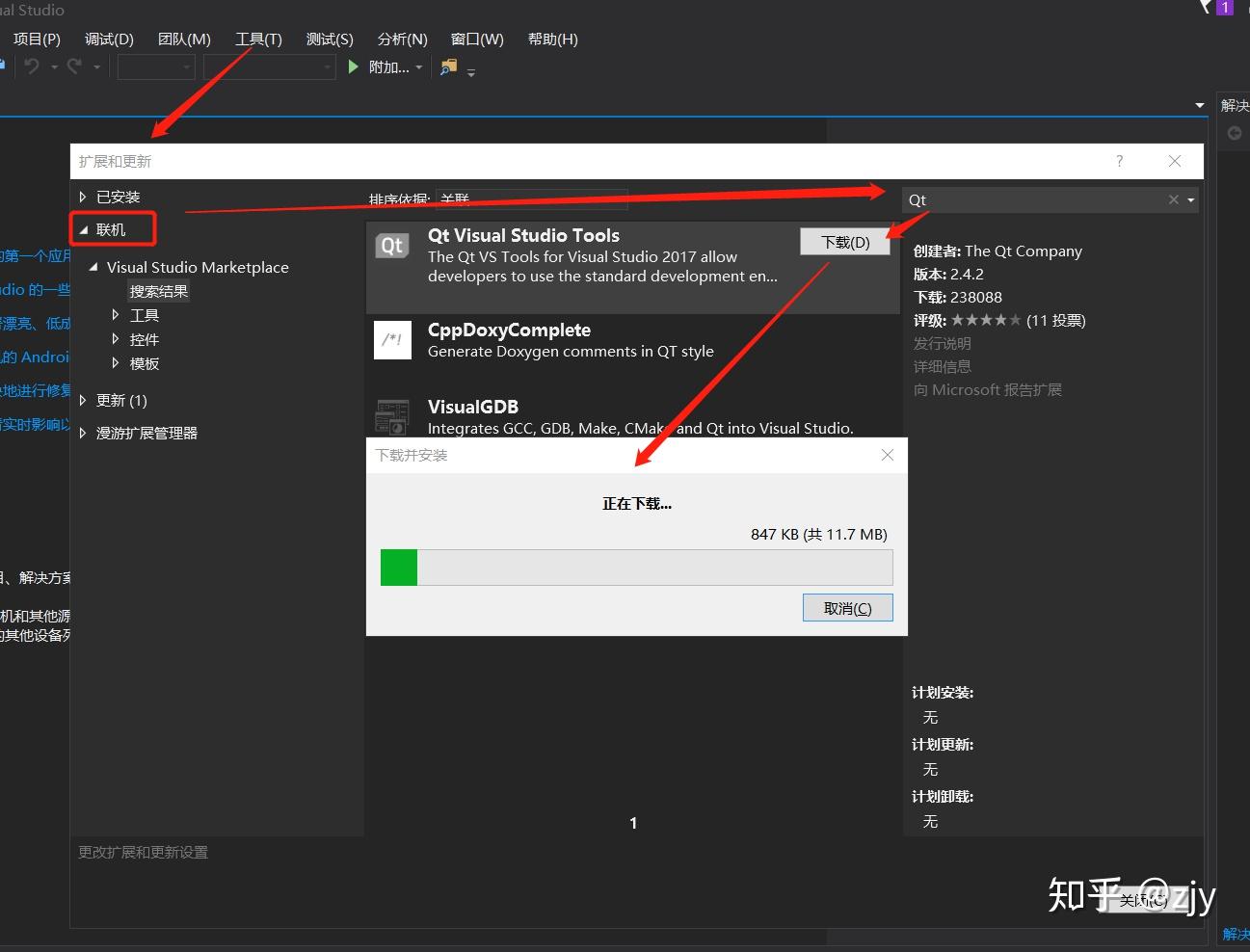Open the search box dropdown arrow
This screenshot has width=1250, height=952.
pyautogui.click(x=1191, y=200)
